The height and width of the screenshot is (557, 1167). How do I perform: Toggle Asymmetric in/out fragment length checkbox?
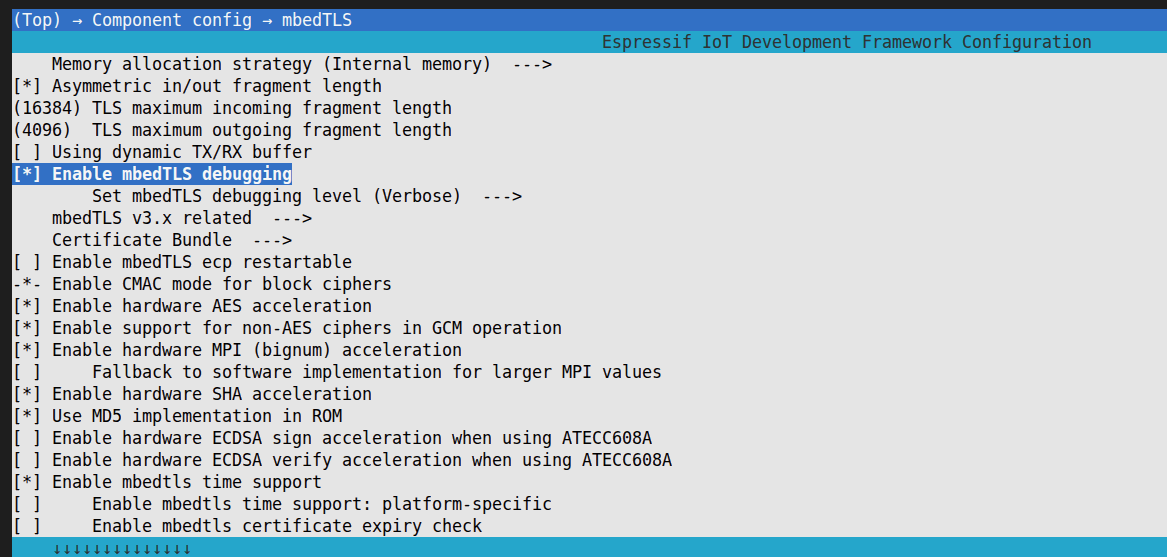[27, 86]
